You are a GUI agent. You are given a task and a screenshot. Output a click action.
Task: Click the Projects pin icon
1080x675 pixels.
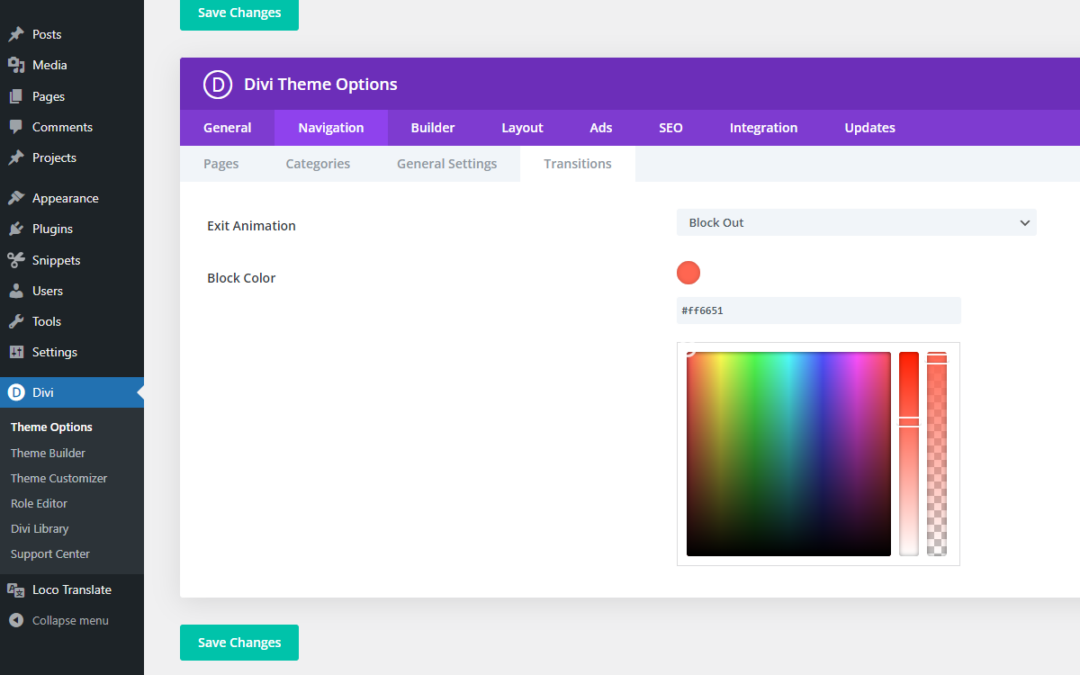pyautogui.click(x=16, y=157)
